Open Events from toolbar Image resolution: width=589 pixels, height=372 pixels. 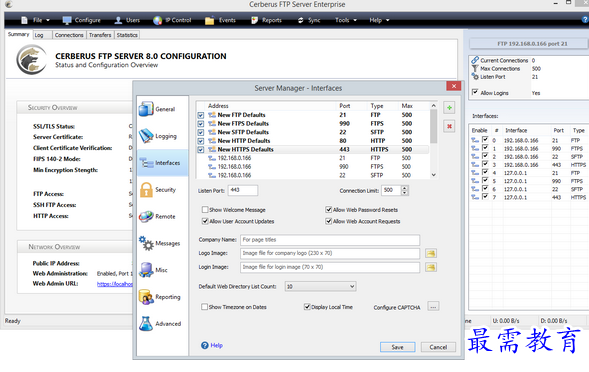220,20
